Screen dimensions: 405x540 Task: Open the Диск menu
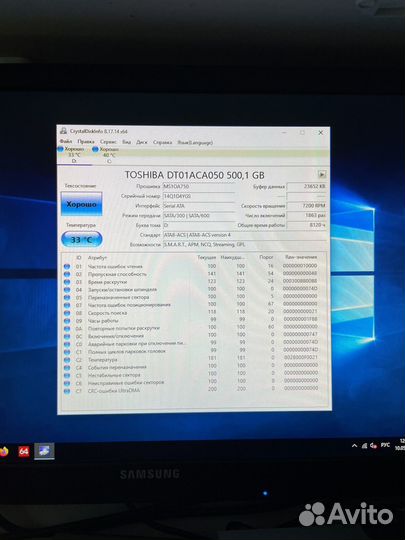point(142,142)
